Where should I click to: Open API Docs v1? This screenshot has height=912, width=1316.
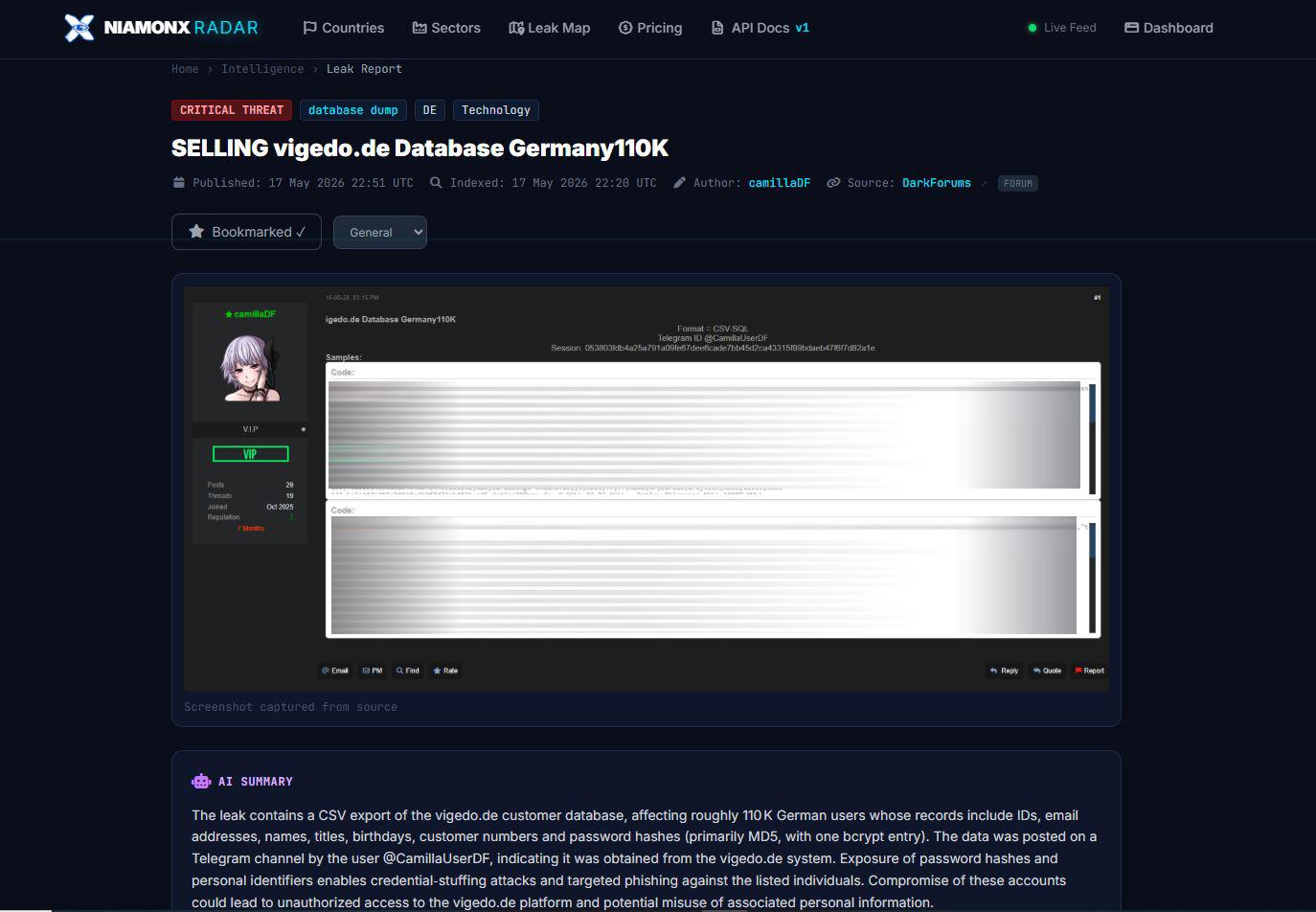(760, 28)
